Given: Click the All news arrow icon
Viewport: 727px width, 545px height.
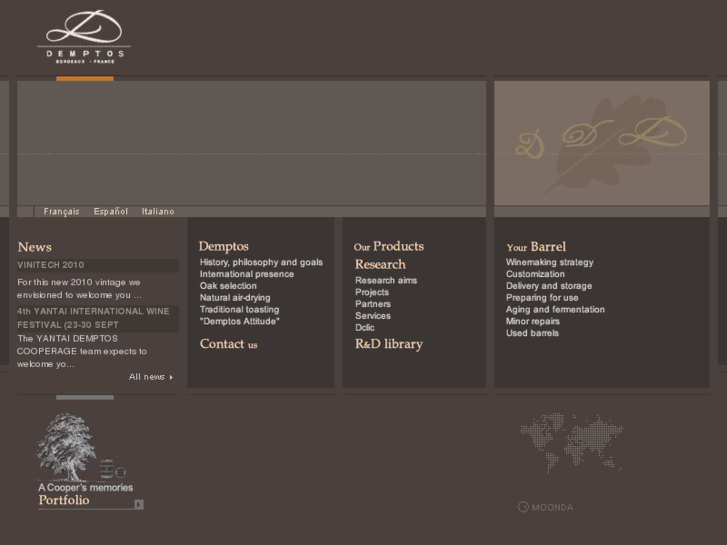Looking at the screenshot, I should click(x=171, y=377).
